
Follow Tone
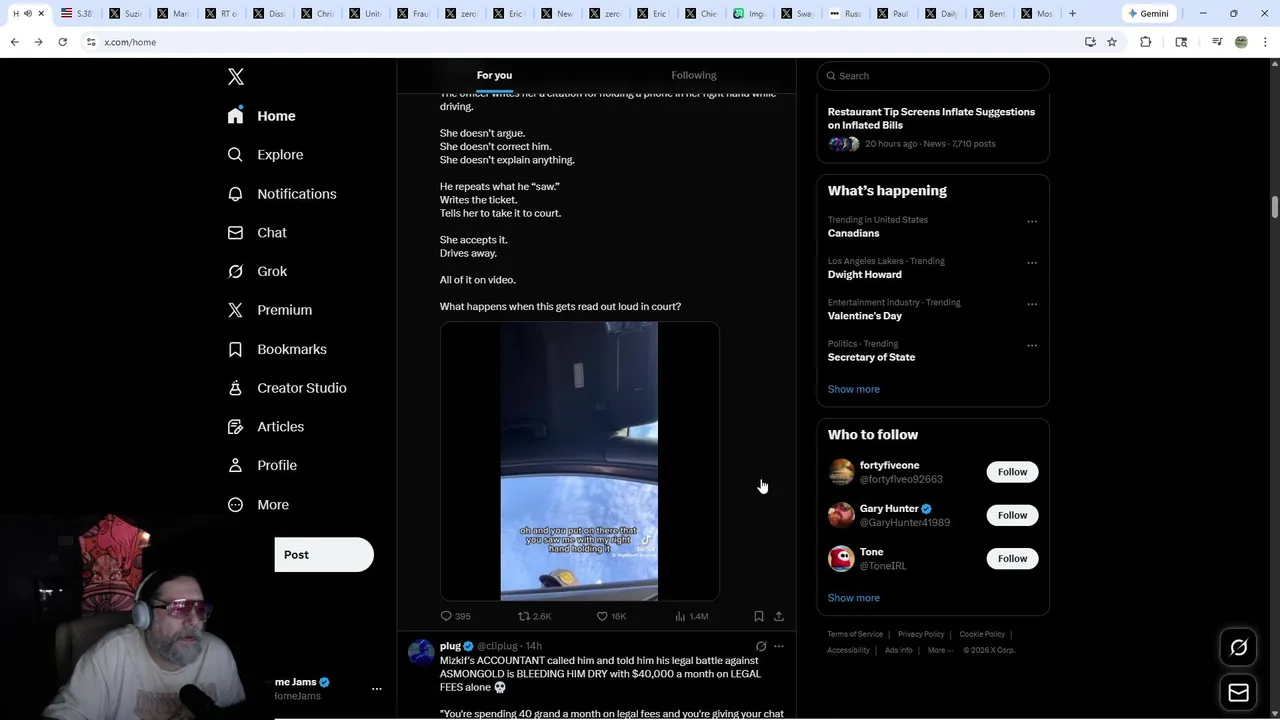click(x=1012, y=559)
